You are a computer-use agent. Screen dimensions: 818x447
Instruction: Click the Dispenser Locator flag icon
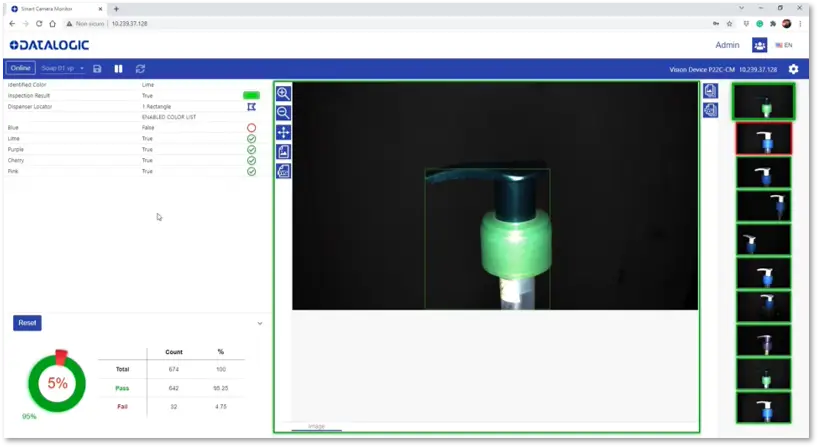251,106
